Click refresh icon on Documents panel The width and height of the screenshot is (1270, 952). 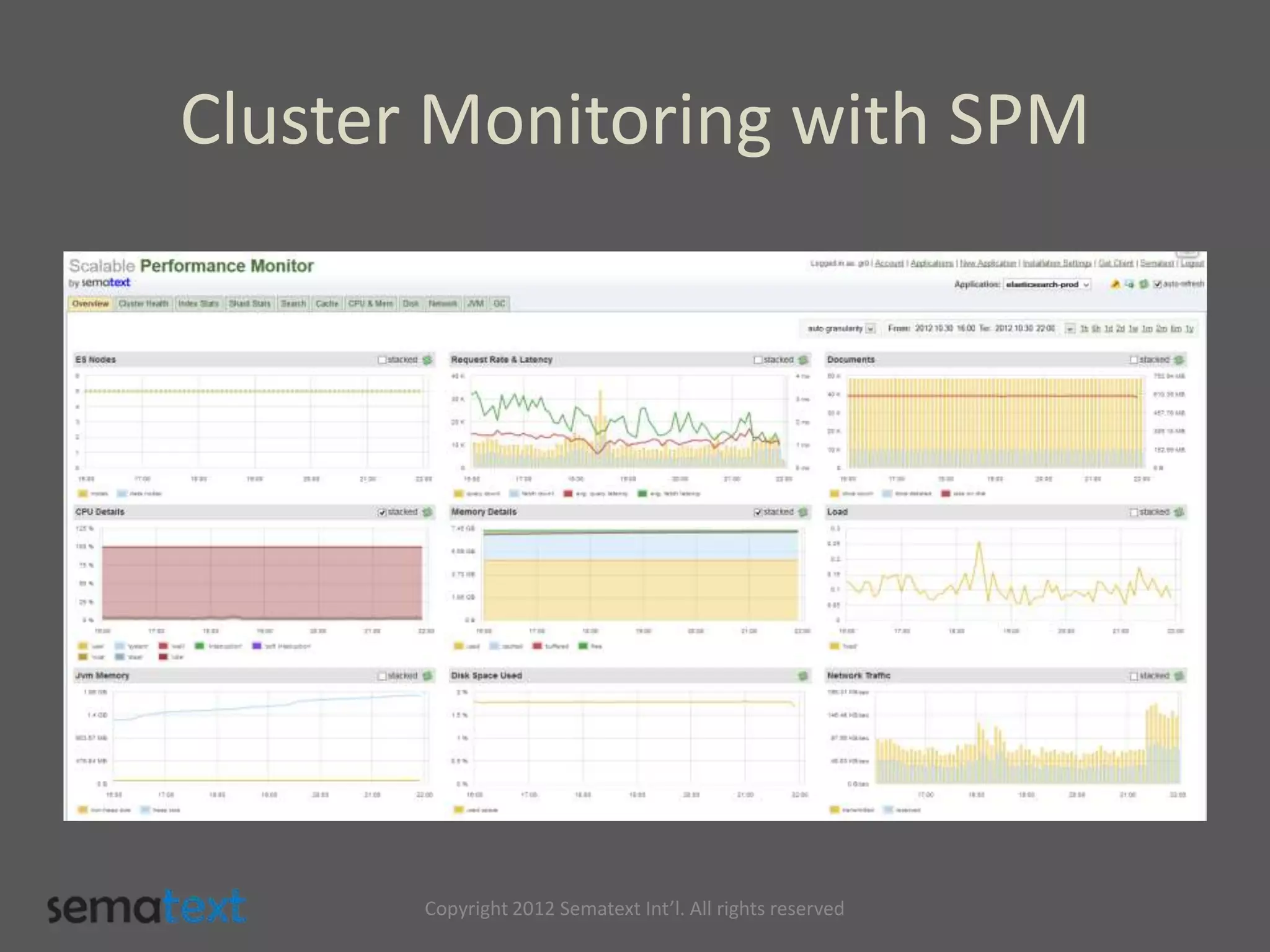pyautogui.click(x=1179, y=359)
